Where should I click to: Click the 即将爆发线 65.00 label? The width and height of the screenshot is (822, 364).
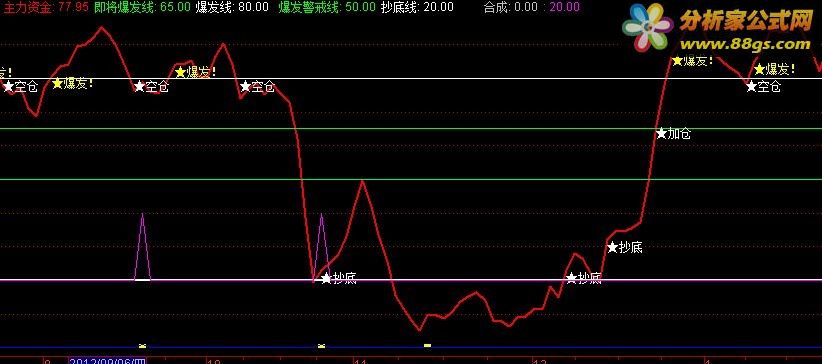pyautogui.click(x=143, y=7)
